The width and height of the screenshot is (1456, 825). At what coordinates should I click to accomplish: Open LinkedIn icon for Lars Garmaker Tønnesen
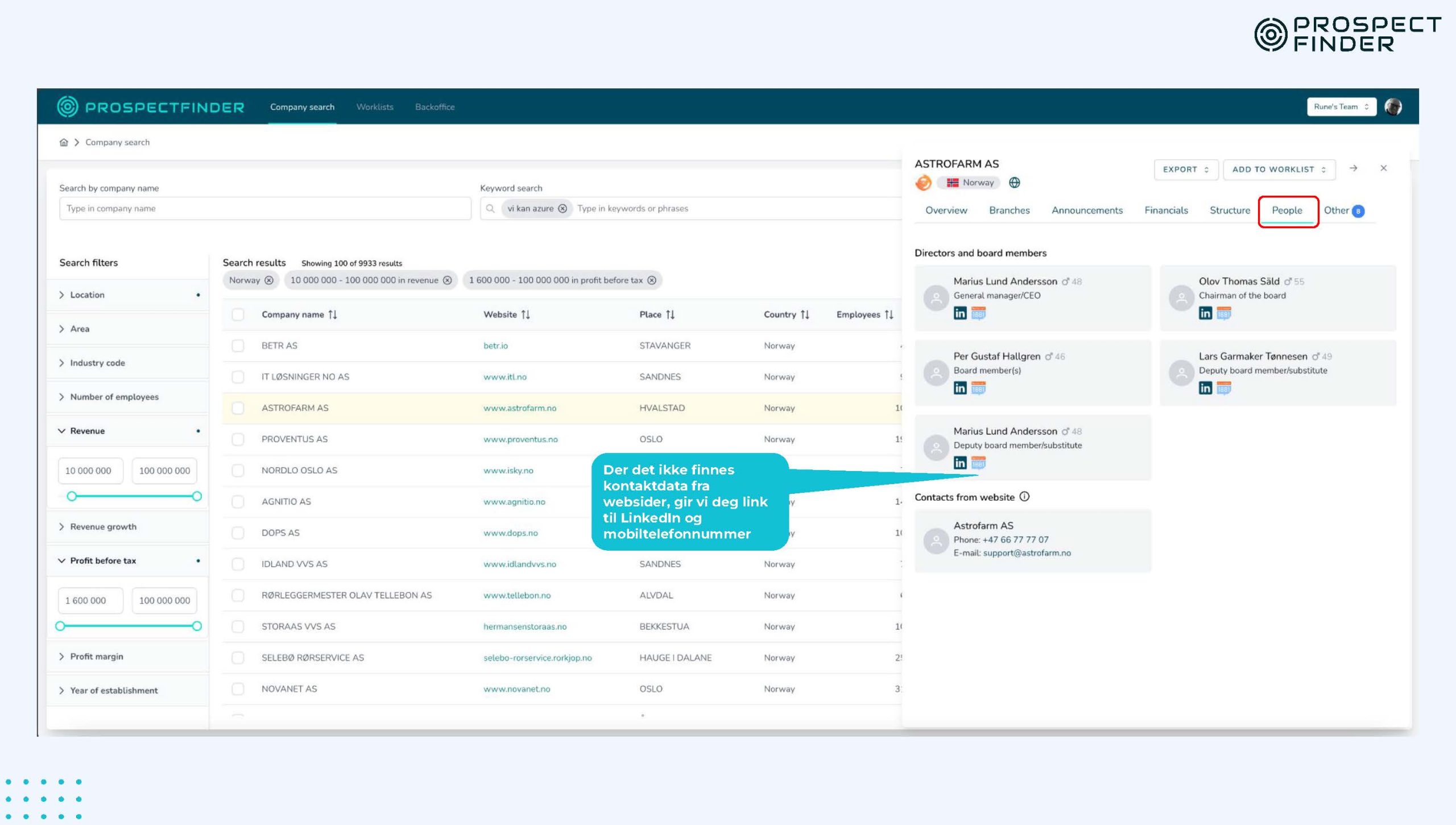tap(1205, 388)
